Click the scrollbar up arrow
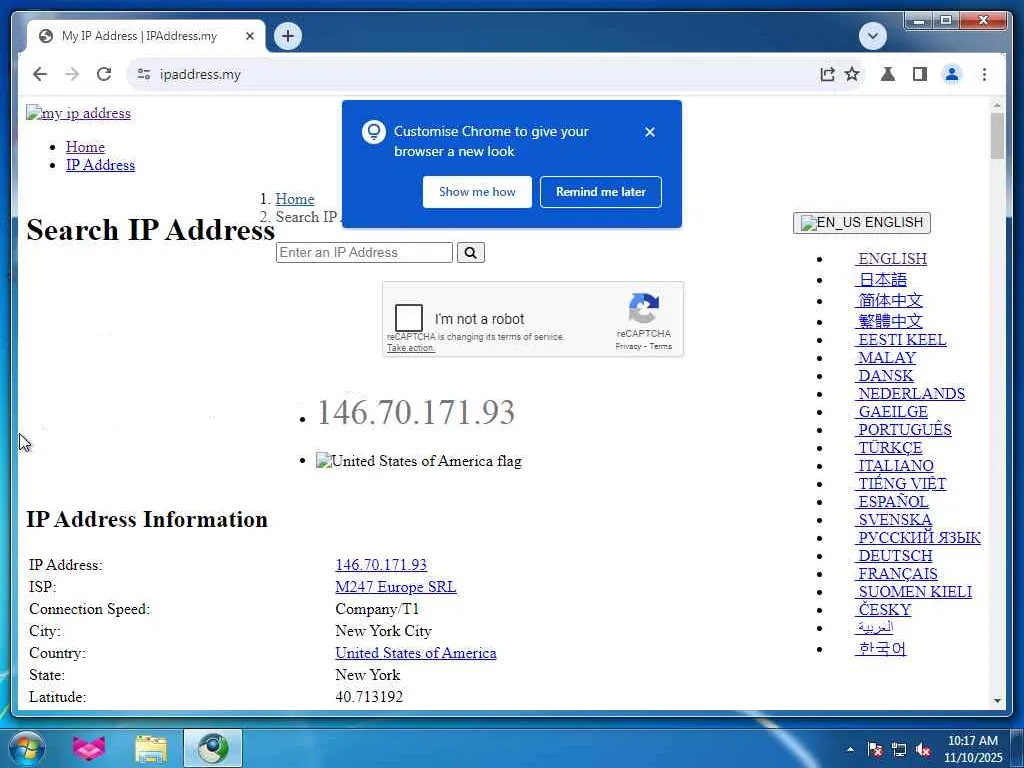 997,104
